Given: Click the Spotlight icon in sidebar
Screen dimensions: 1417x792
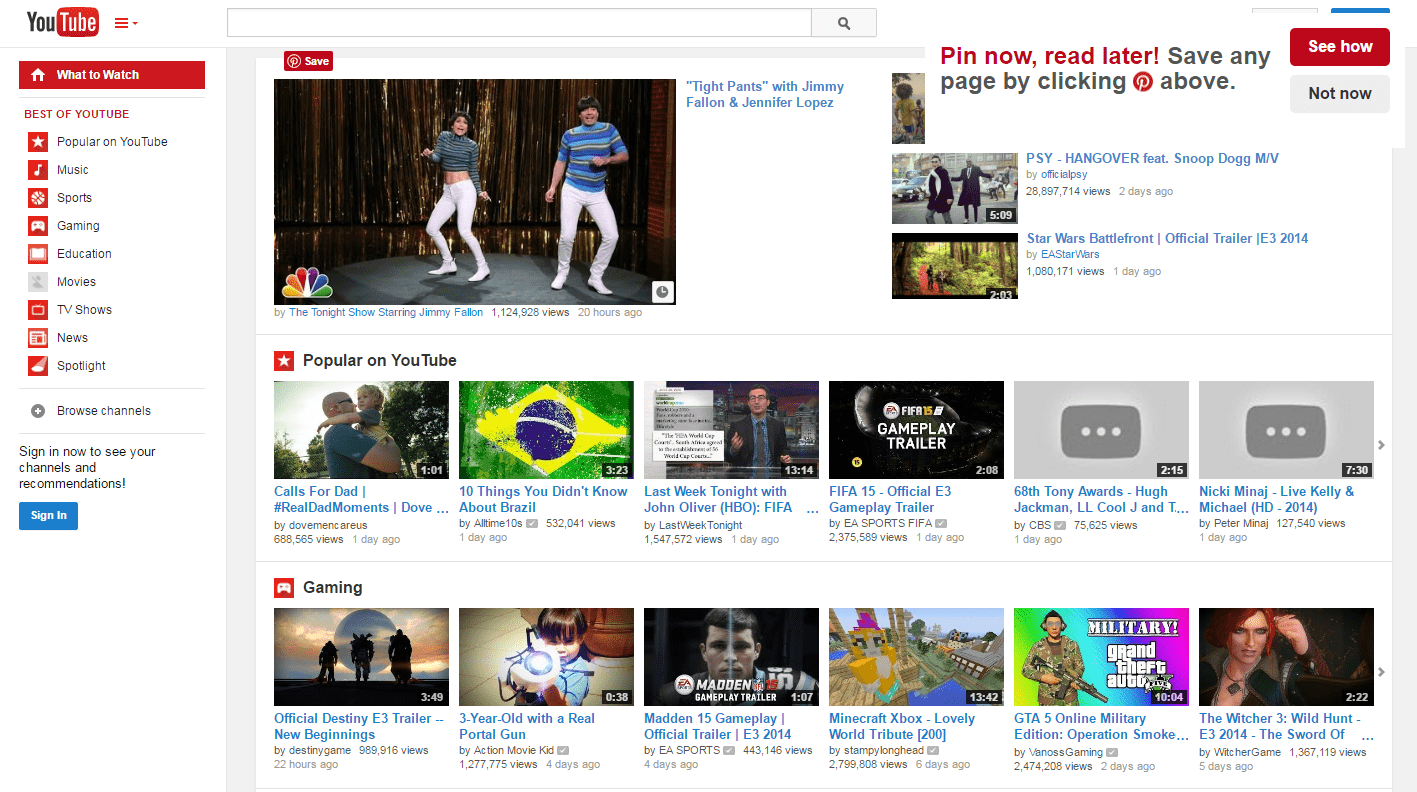Looking at the screenshot, I should pyautogui.click(x=38, y=366).
